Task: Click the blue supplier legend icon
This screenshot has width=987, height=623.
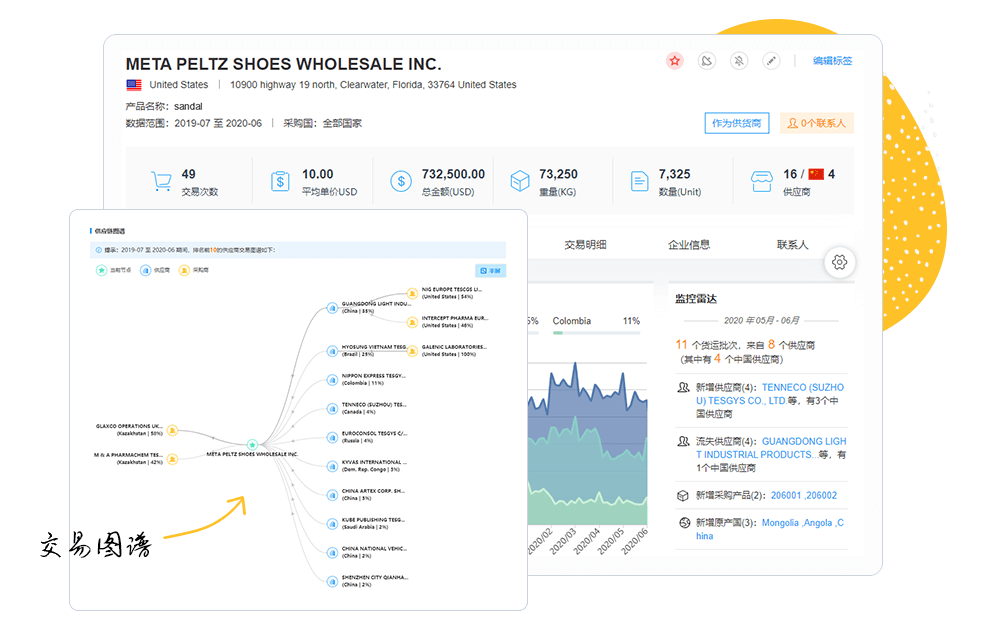Action: coord(145,271)
